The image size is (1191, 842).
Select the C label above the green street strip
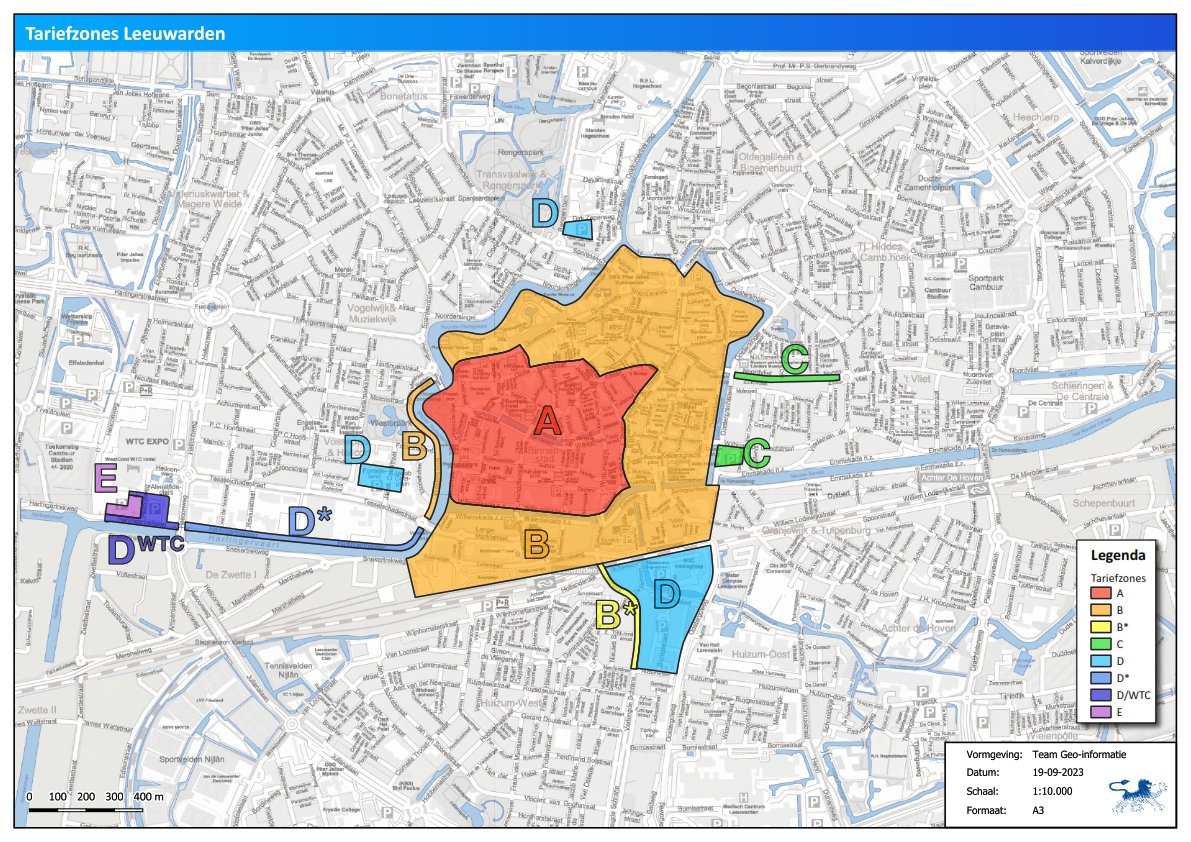[x=795, y=359]
